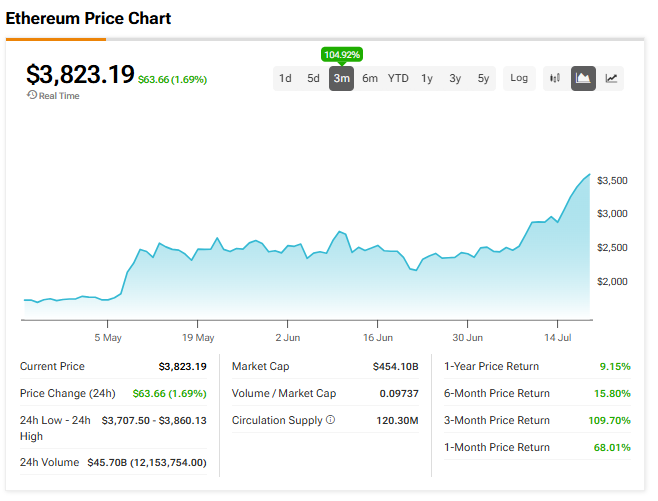Choose the 6m time range
This screenshot has width=658, height=501.
369,78
